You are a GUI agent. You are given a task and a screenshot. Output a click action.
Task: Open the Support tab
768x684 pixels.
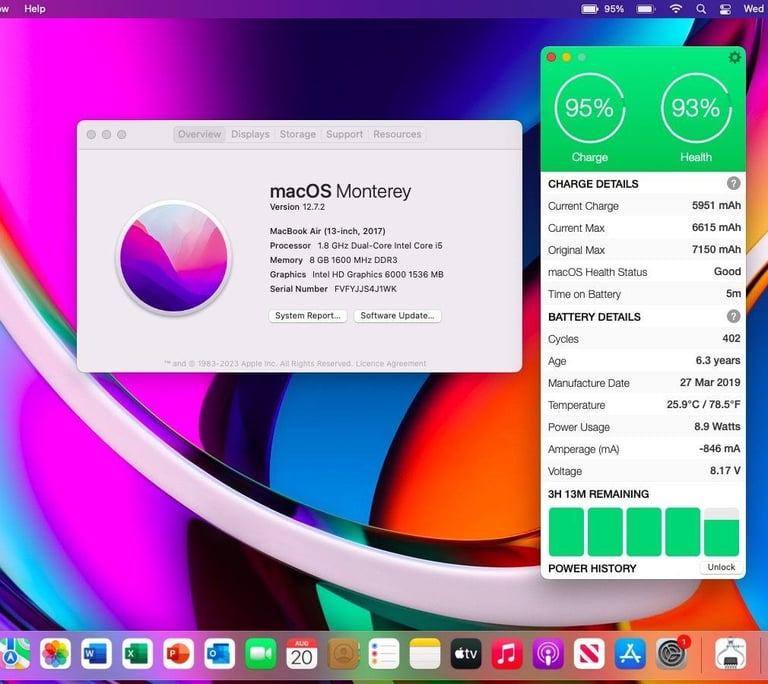344,134
